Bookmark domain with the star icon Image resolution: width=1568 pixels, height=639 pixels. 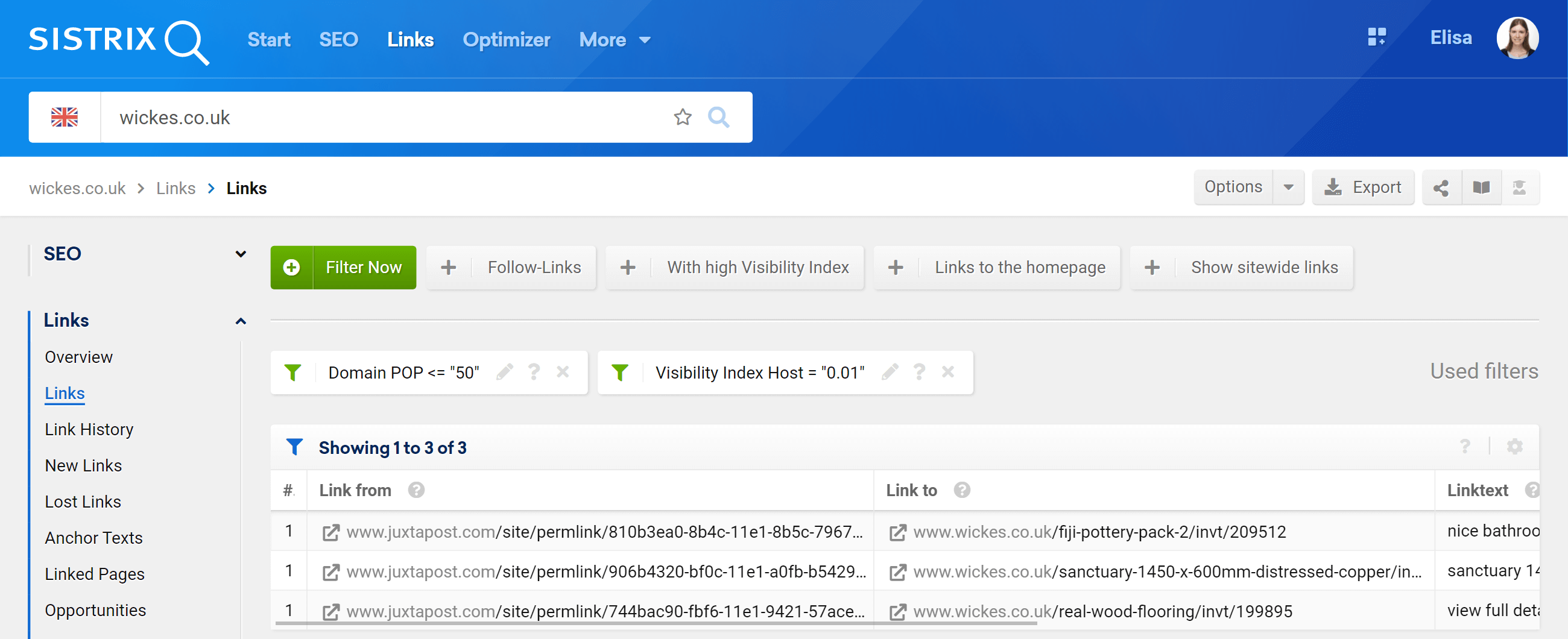coord(682,117)
